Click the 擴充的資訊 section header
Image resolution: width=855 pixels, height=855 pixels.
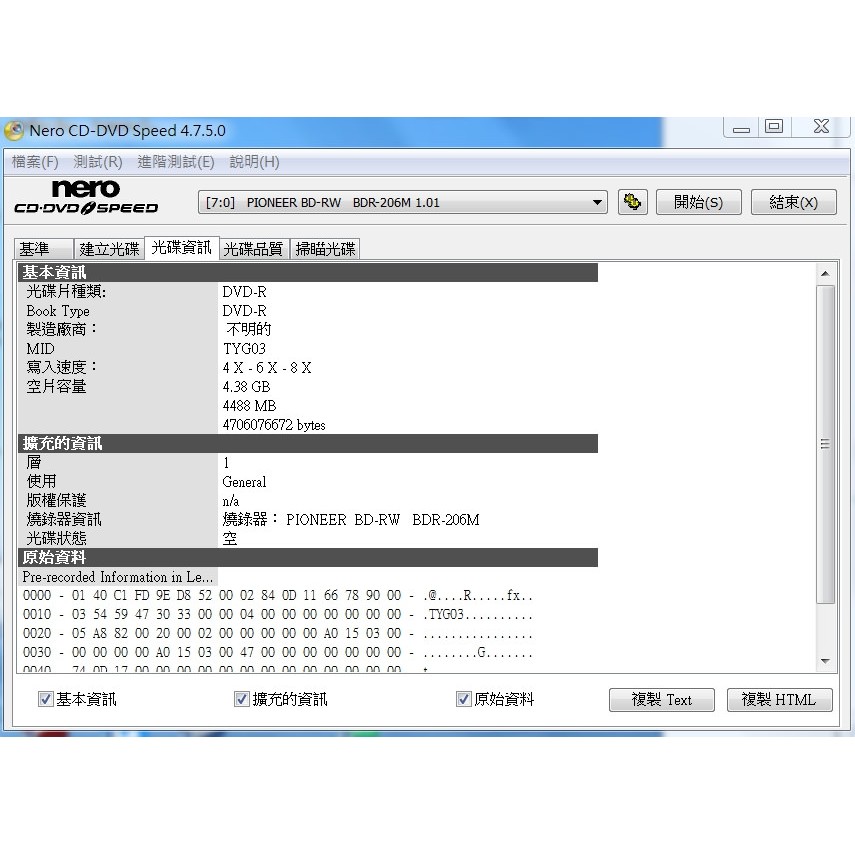click(308, 443)
